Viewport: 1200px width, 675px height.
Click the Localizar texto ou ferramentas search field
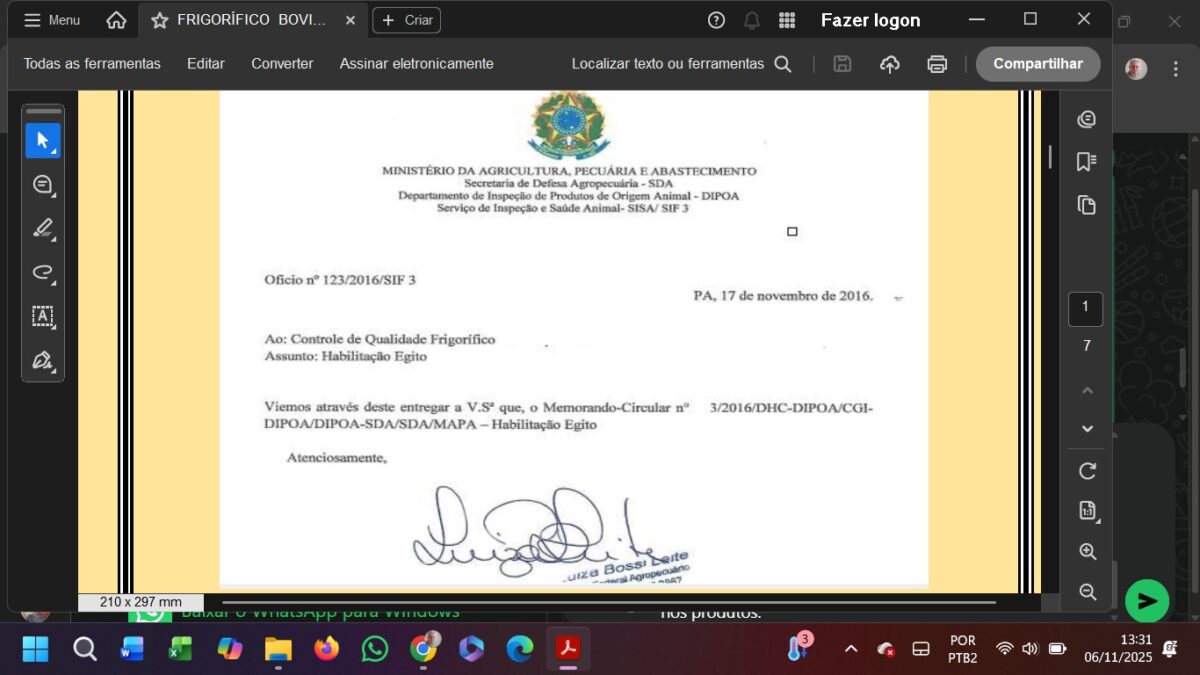pos(680,64)
